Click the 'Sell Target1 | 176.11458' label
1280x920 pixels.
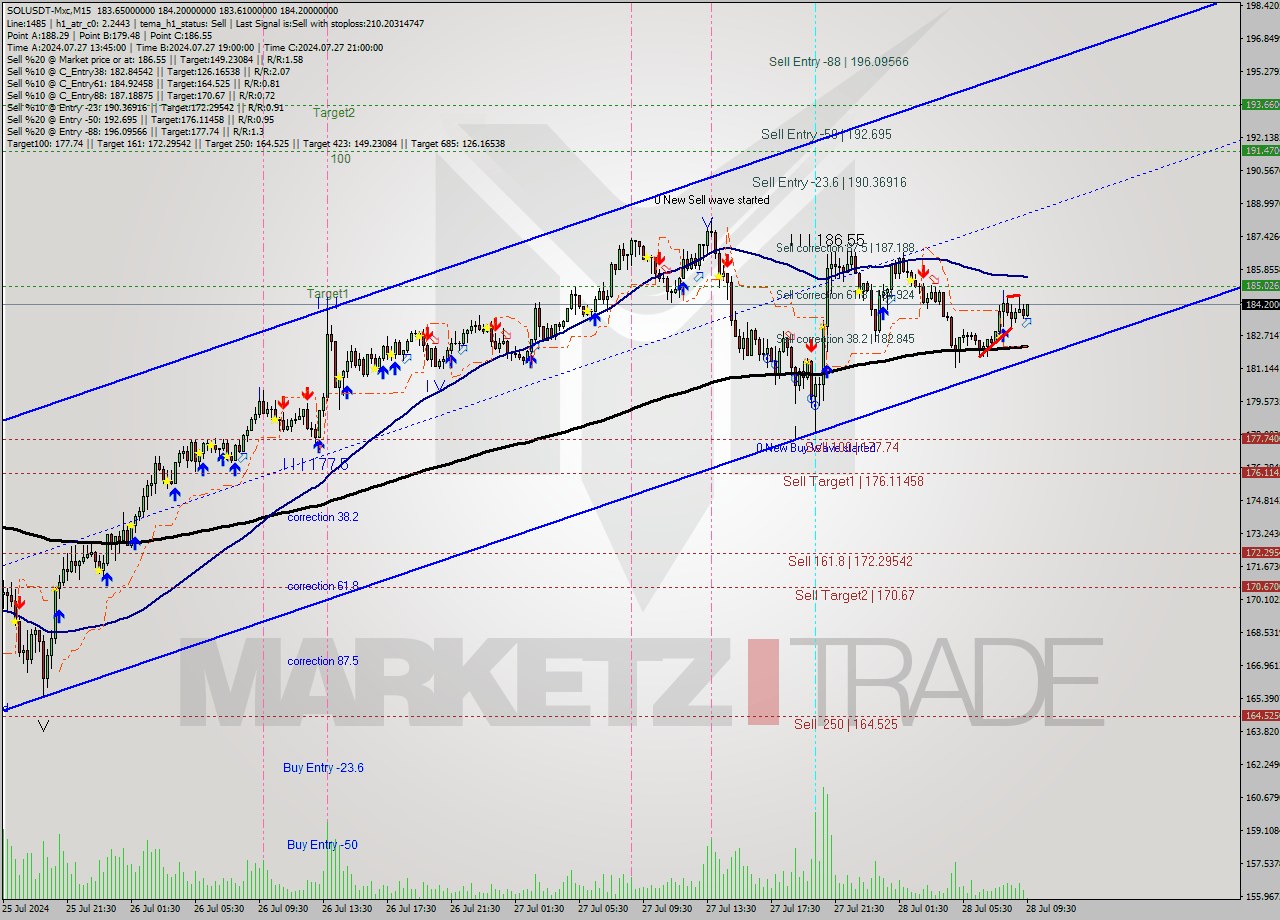coord(853,481)
